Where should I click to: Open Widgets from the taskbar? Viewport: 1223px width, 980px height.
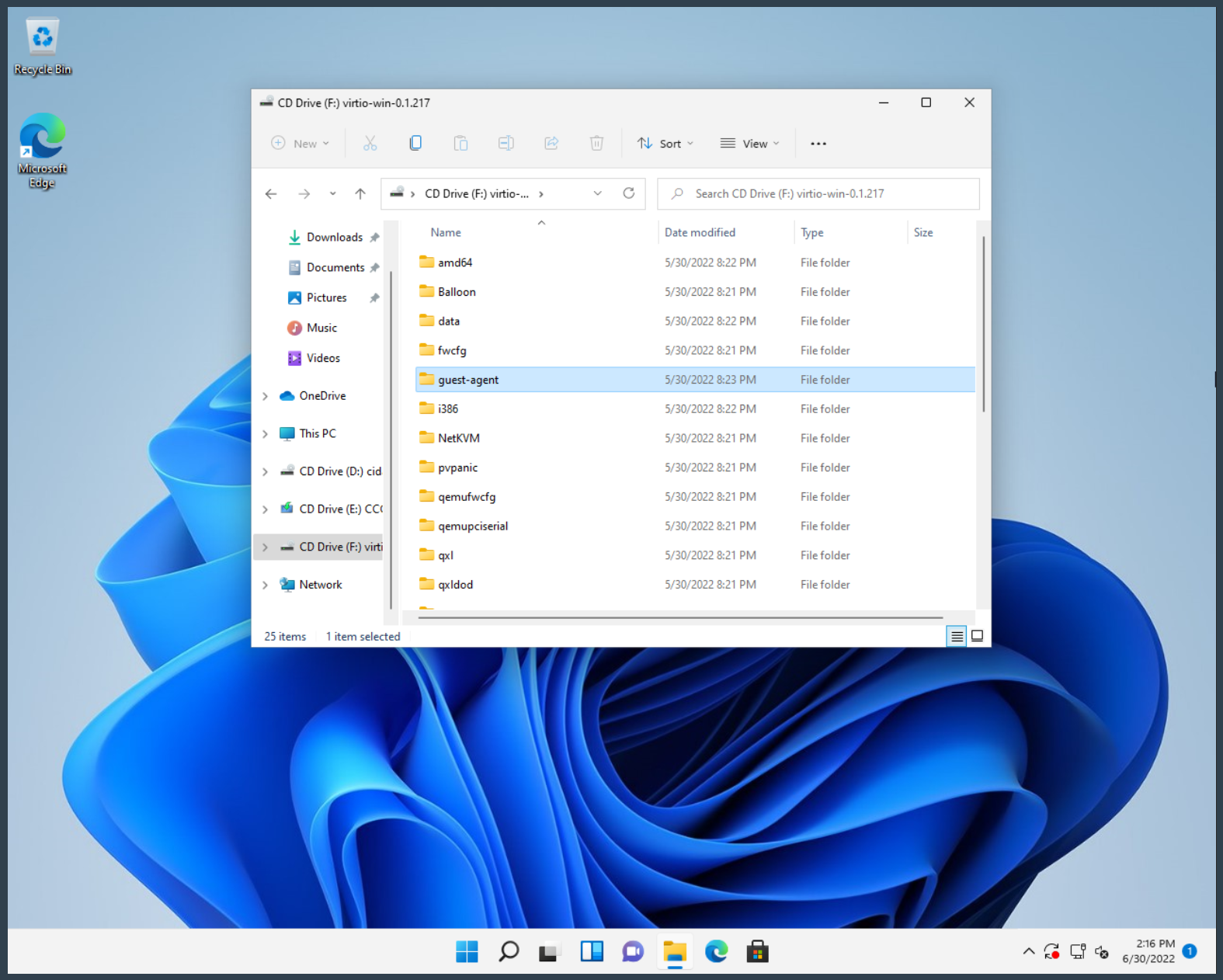[x=592, y=951]
